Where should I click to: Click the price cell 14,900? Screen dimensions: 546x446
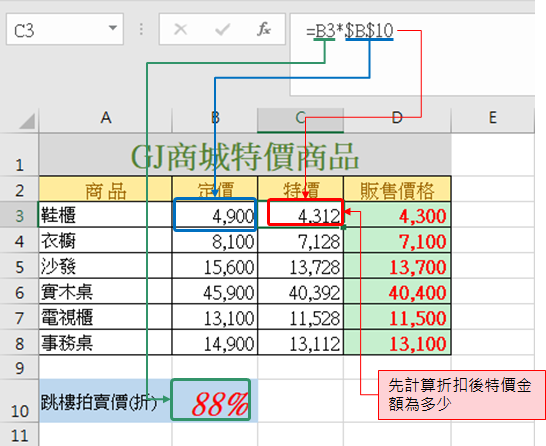pyautogui.click(x=215, y=343)
